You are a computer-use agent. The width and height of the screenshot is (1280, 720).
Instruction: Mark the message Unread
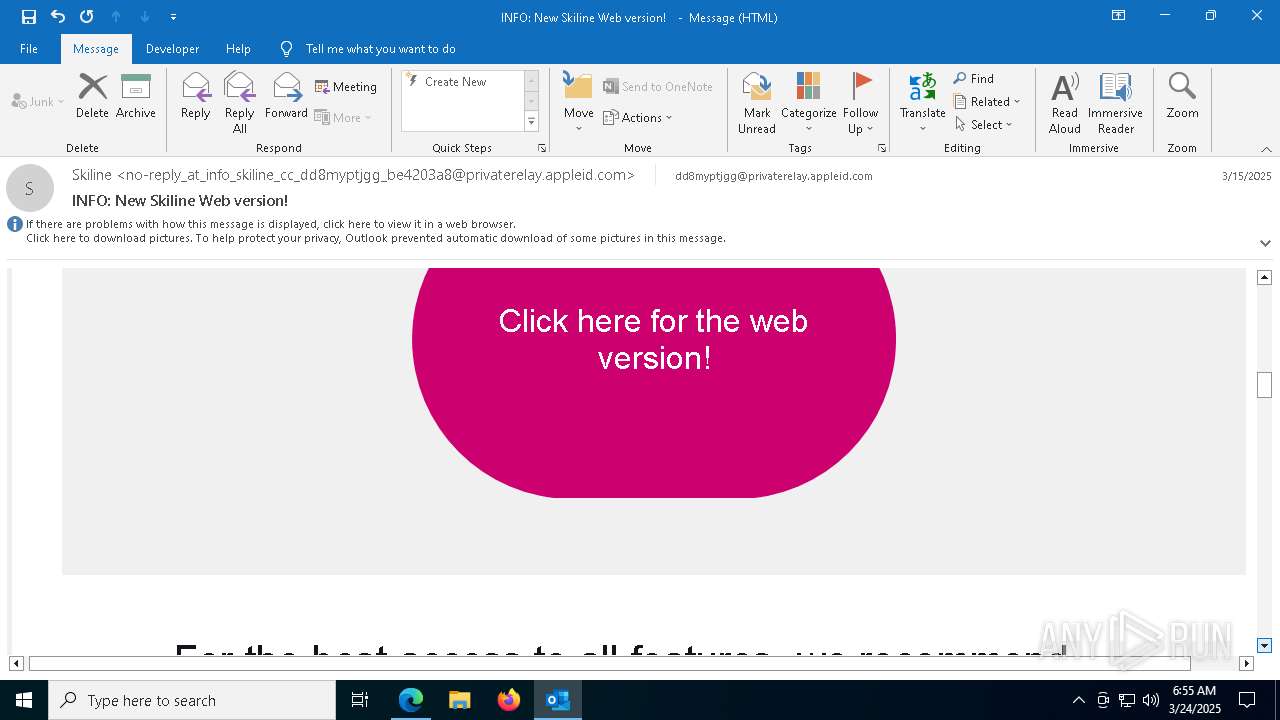coord(757,103)
